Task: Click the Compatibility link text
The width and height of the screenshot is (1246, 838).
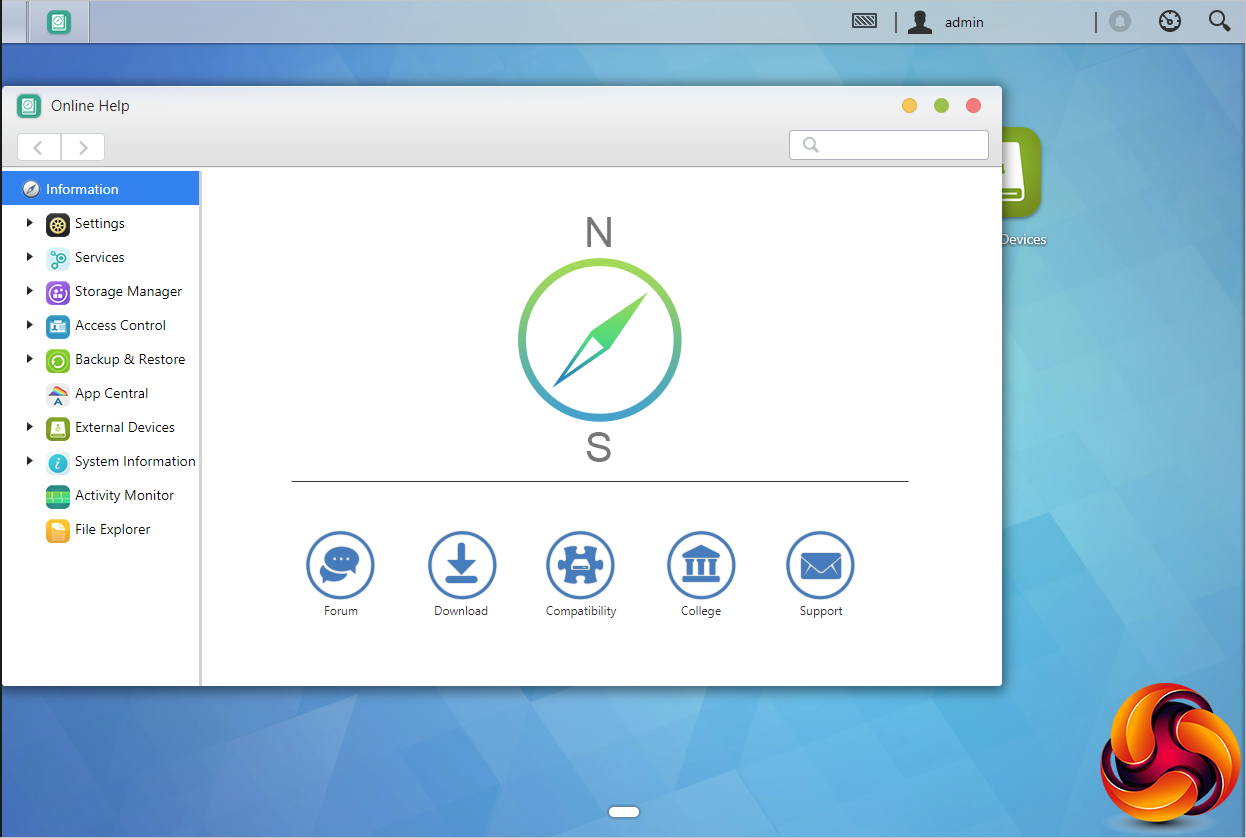Action: point(581,611)
